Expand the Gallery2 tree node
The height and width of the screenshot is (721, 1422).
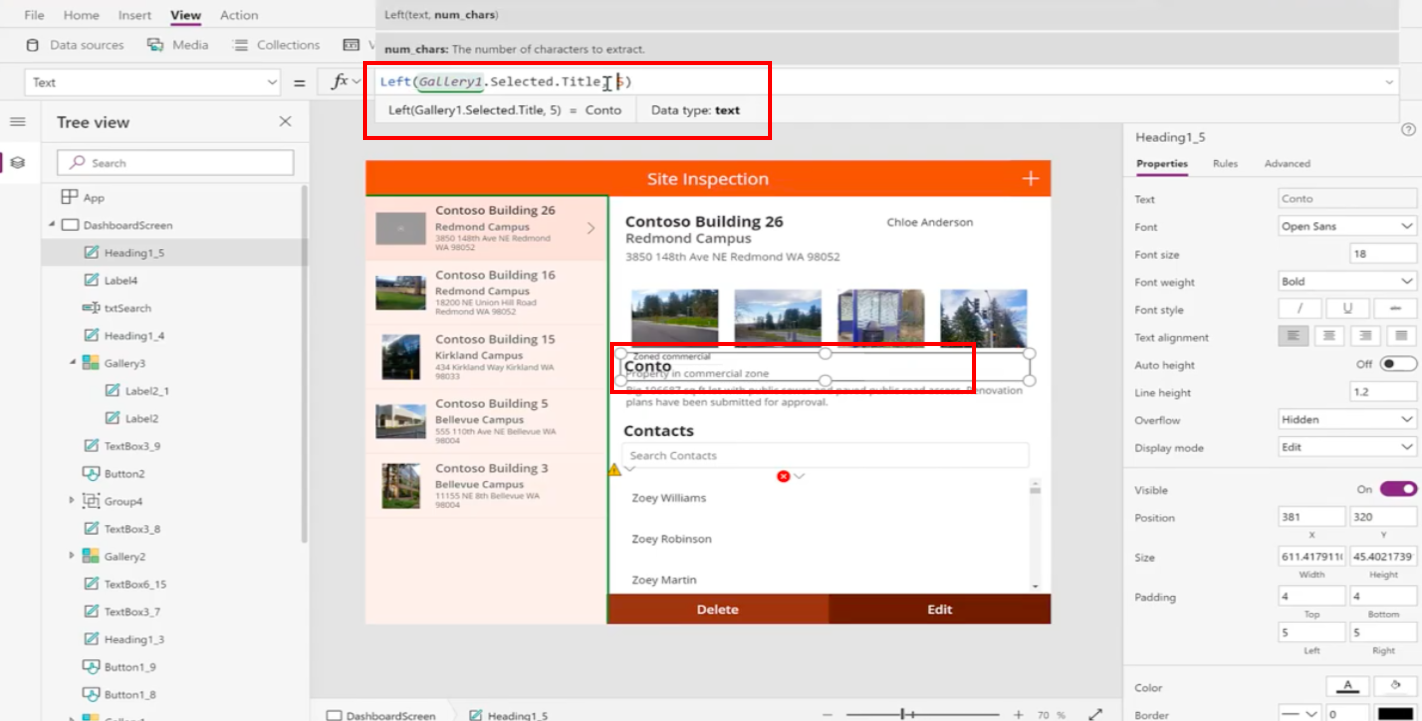pos(71,555)
